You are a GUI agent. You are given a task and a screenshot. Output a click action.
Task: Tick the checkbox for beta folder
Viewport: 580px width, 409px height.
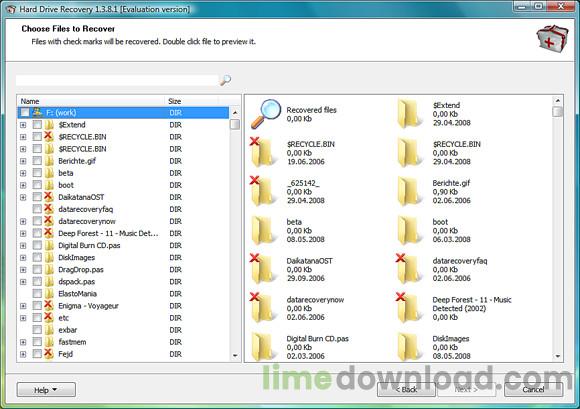click(x=37, y=173)
